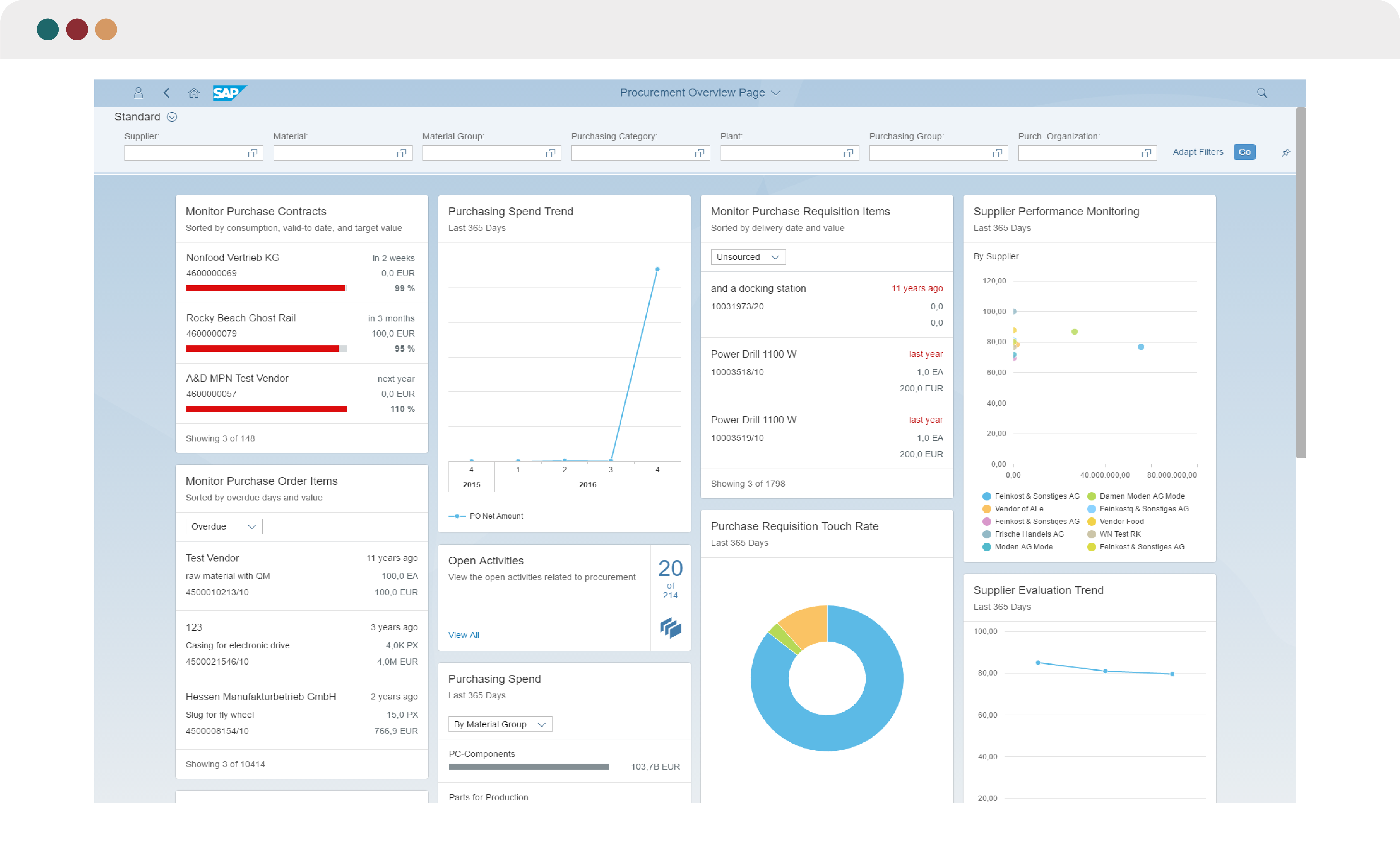Open Hessen Manufakturbetrieb GmbH order item
1400x857 pixels.
[302, 714]
